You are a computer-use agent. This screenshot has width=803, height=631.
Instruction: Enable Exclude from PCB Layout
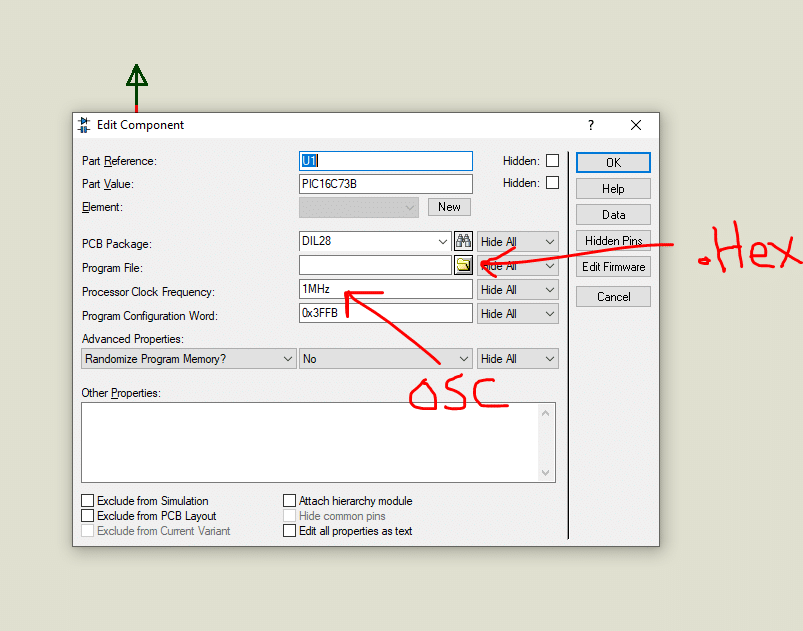pos(88,515)
